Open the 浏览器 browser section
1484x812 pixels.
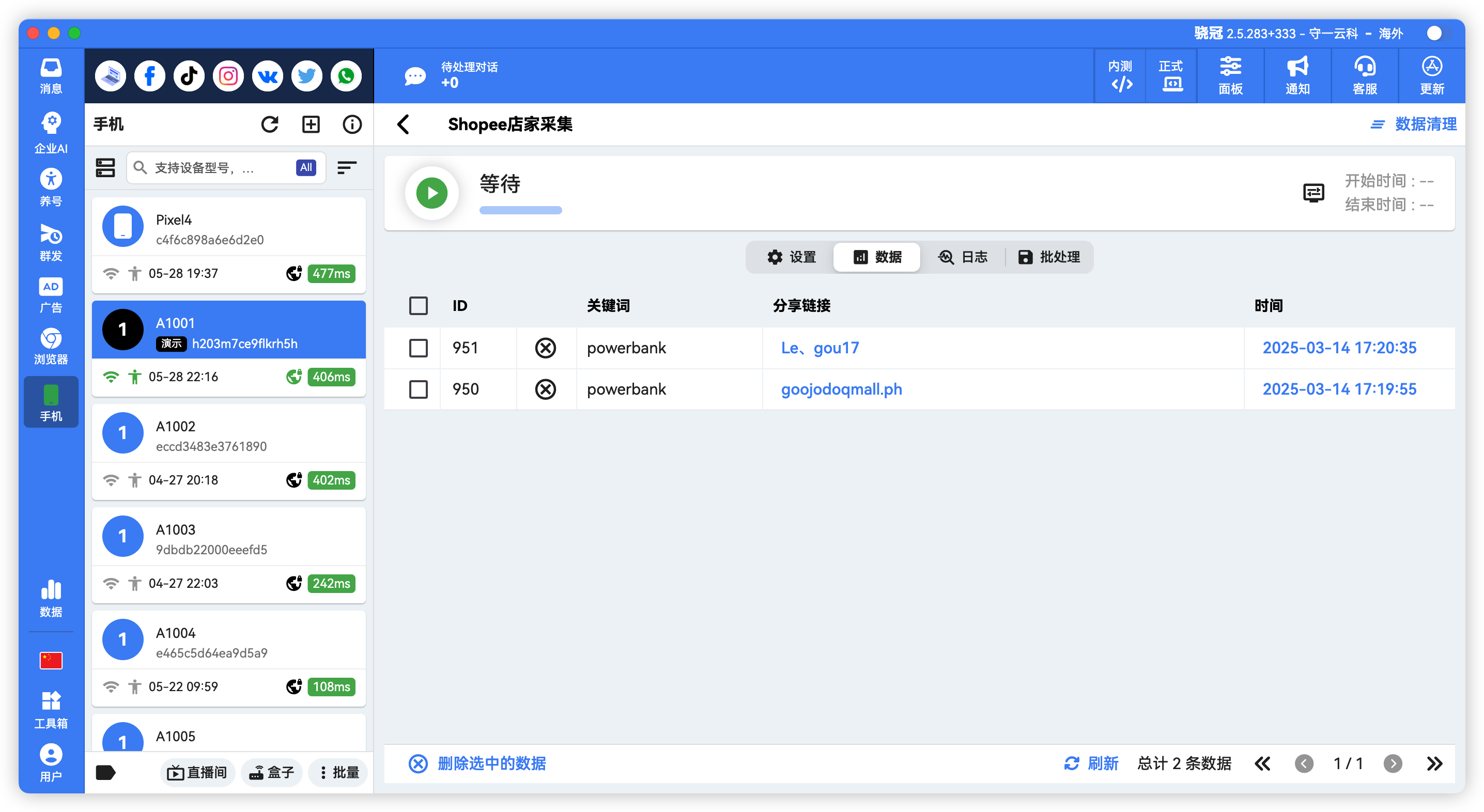pyautogui.click(x=51, y=347)
